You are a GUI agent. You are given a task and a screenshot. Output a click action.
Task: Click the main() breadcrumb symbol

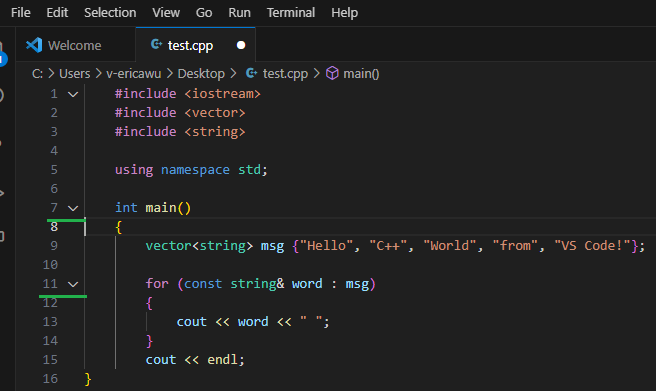coord(361,74)
